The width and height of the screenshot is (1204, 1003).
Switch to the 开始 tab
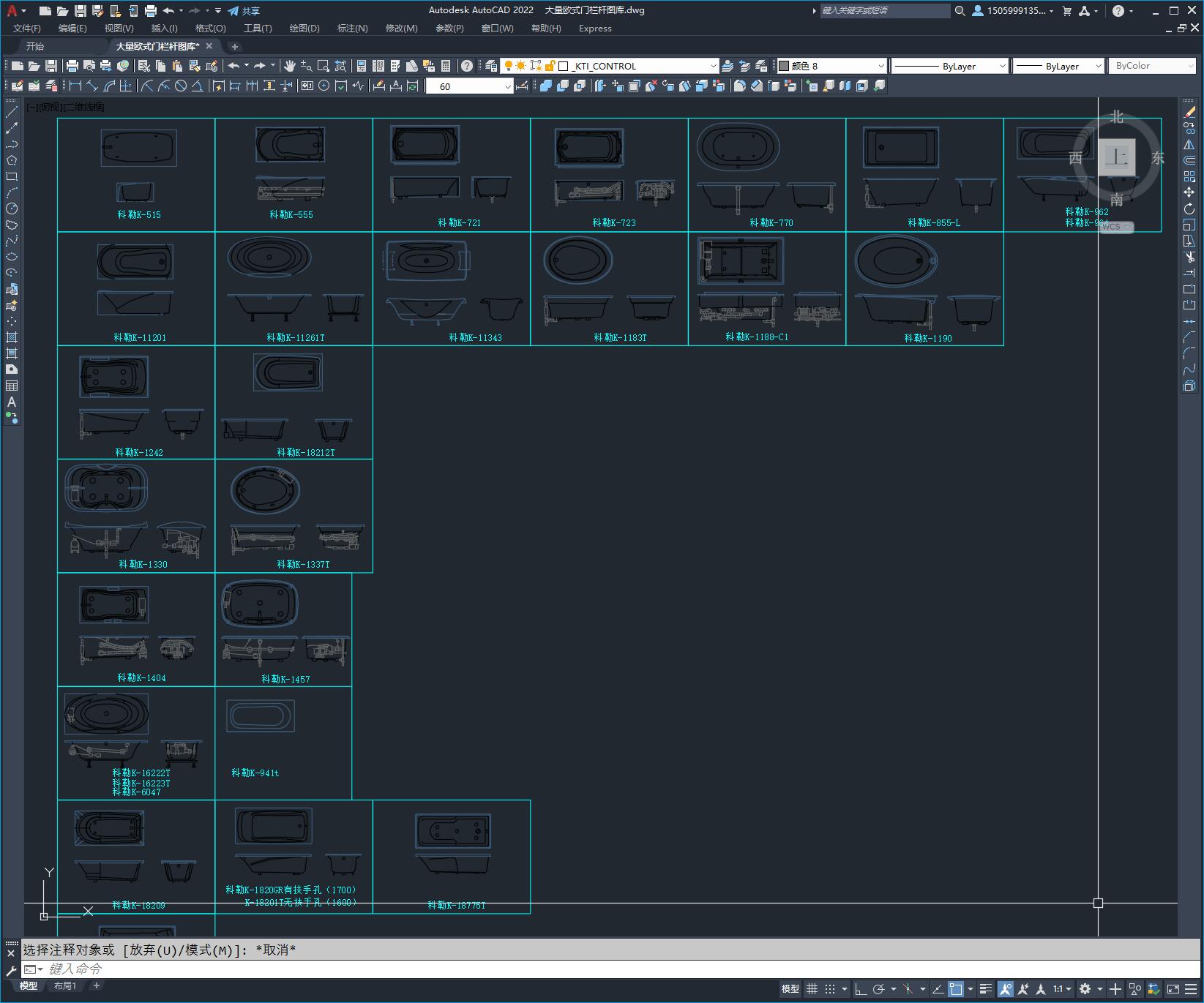coord(35,46)
